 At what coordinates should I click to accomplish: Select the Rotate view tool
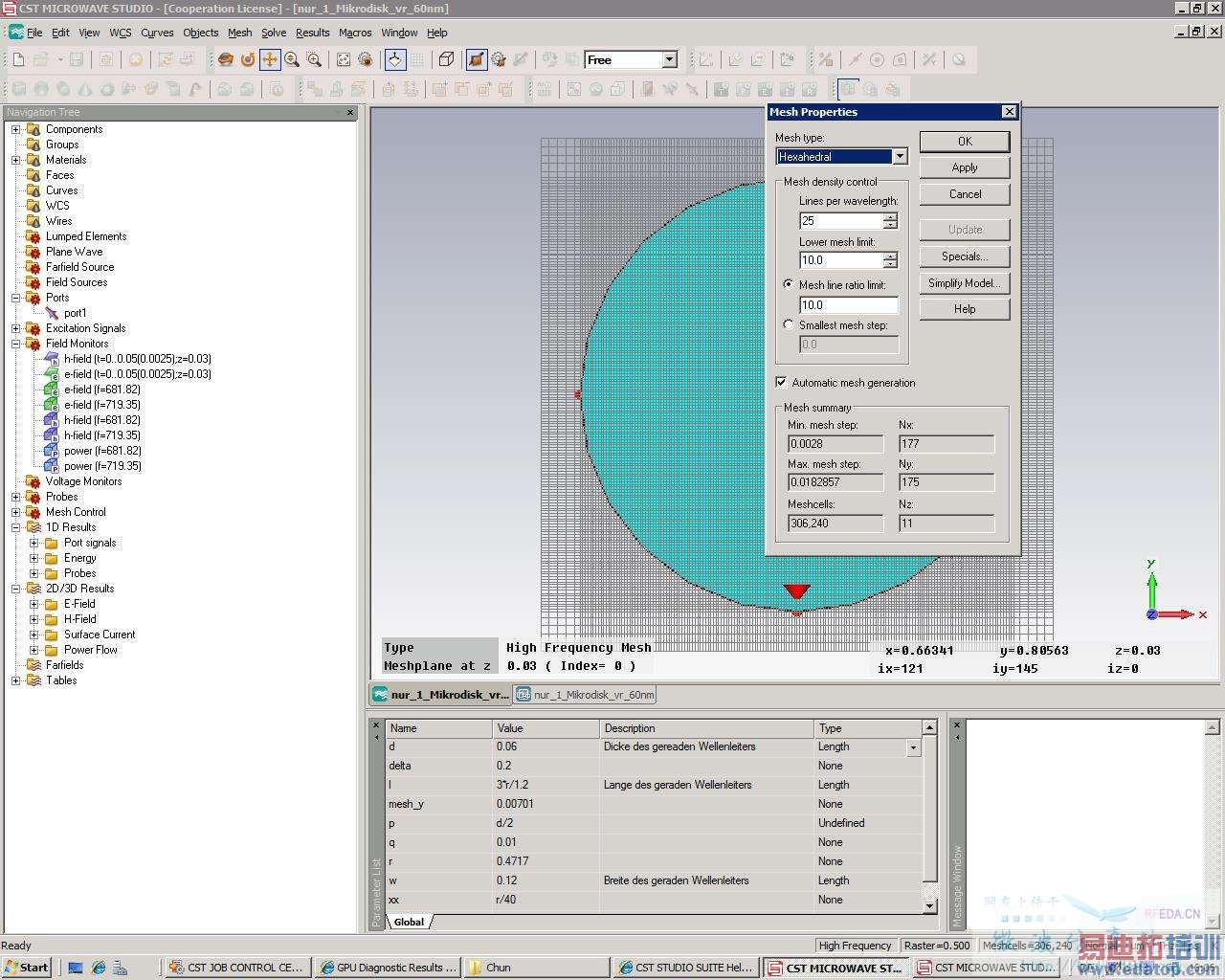point(226,59)
